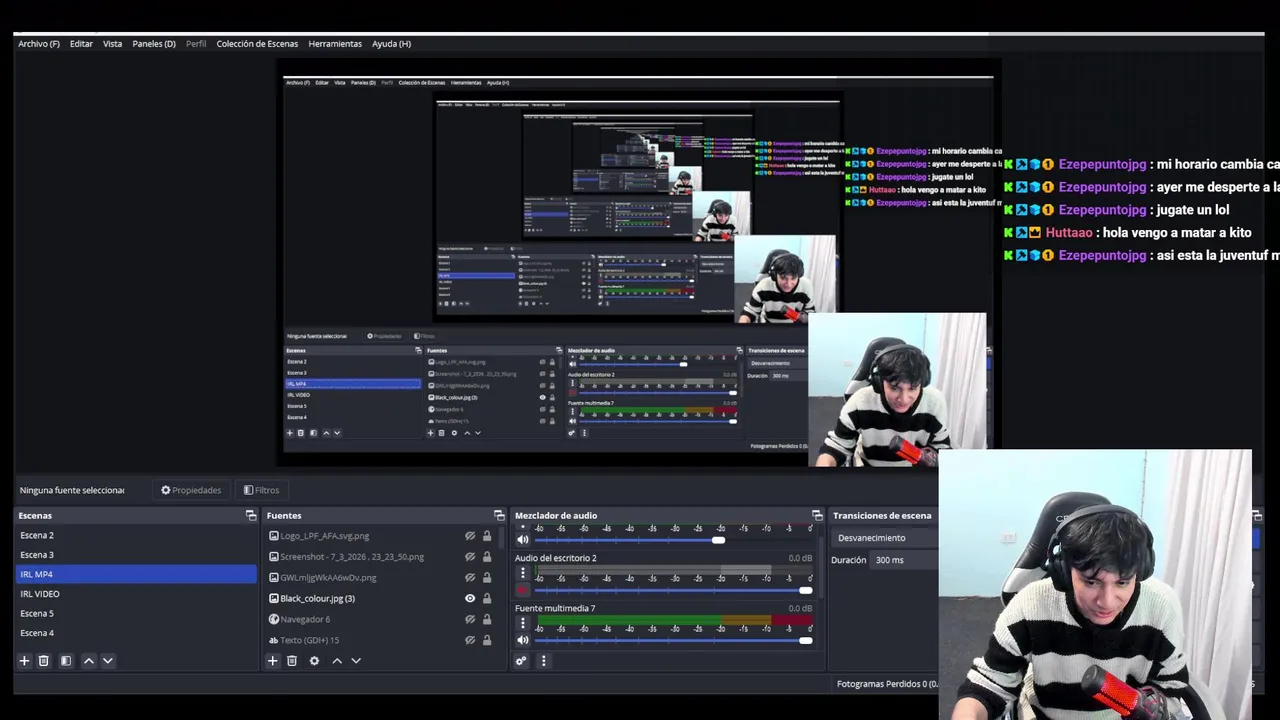
Task: Toggle lock on GWLmljgWkAA6wDv.png source
Action: 487,577
